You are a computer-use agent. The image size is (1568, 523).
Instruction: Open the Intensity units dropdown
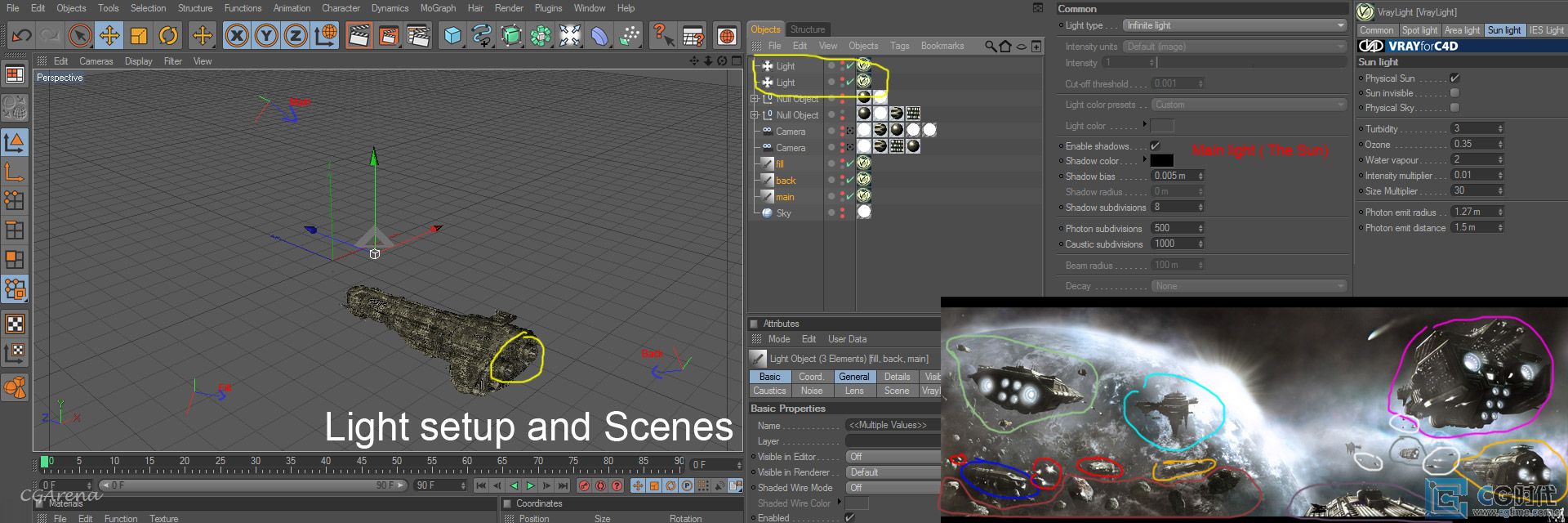1234,47
